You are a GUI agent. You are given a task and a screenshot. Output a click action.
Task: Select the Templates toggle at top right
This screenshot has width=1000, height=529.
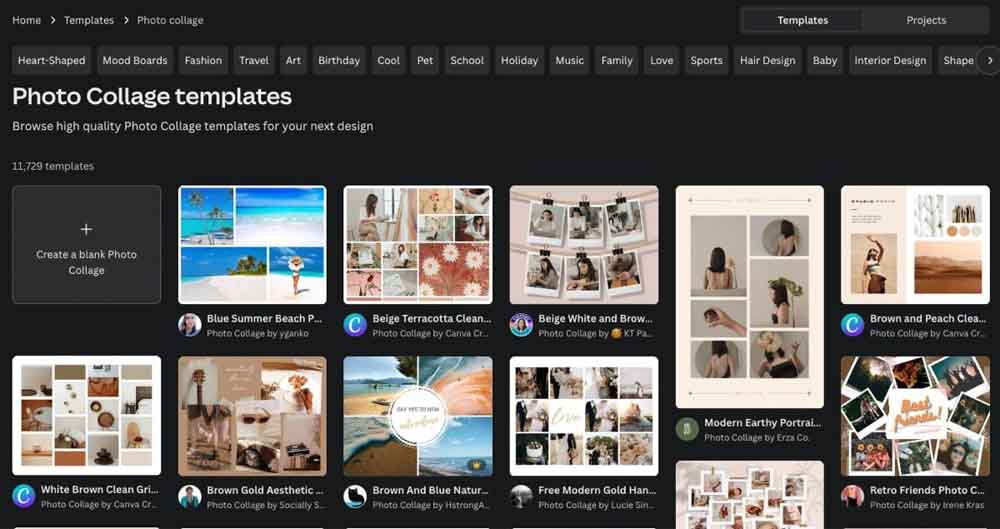[802, 20]
